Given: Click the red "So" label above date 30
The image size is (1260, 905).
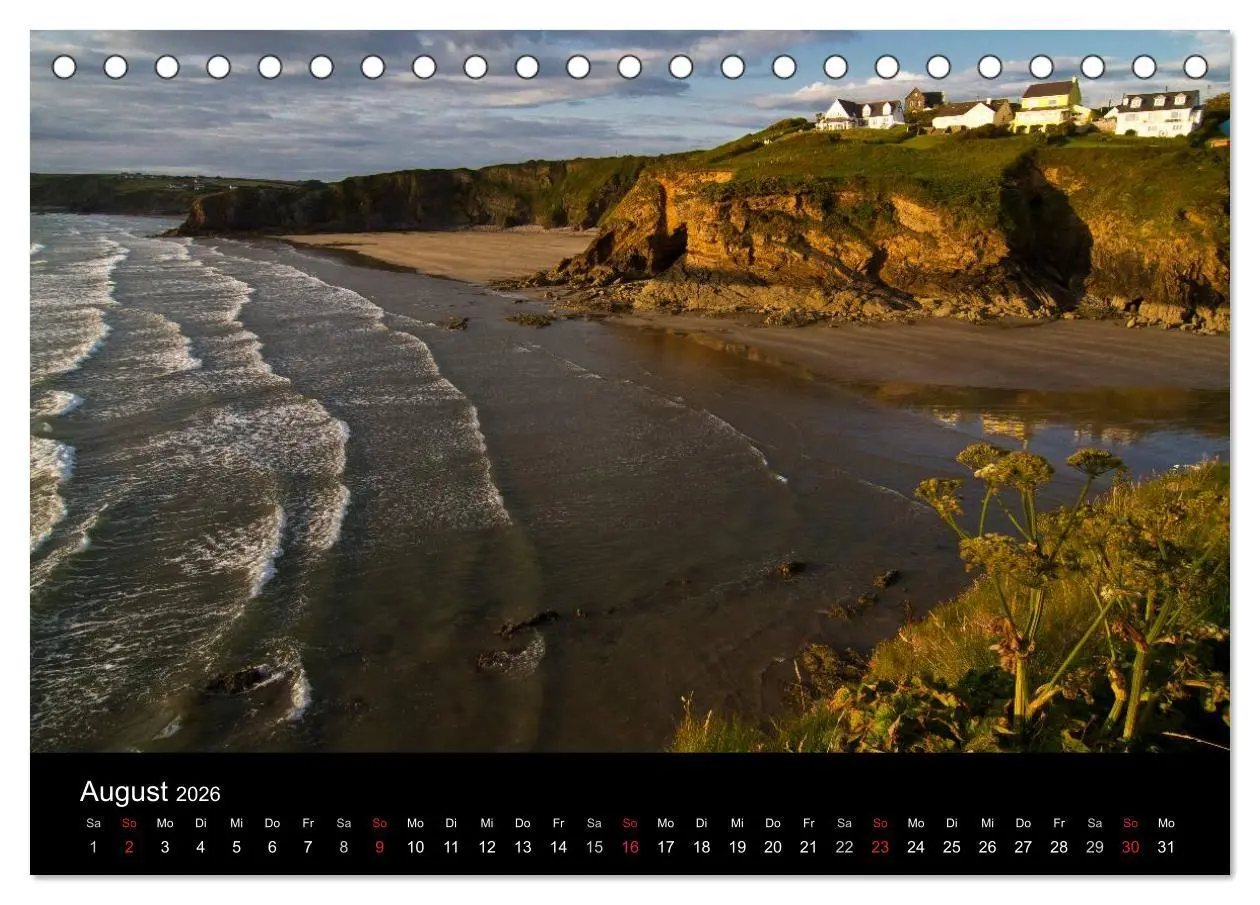Looking at the screenshot, I should pyautogui.click(x=1130, y=823).
